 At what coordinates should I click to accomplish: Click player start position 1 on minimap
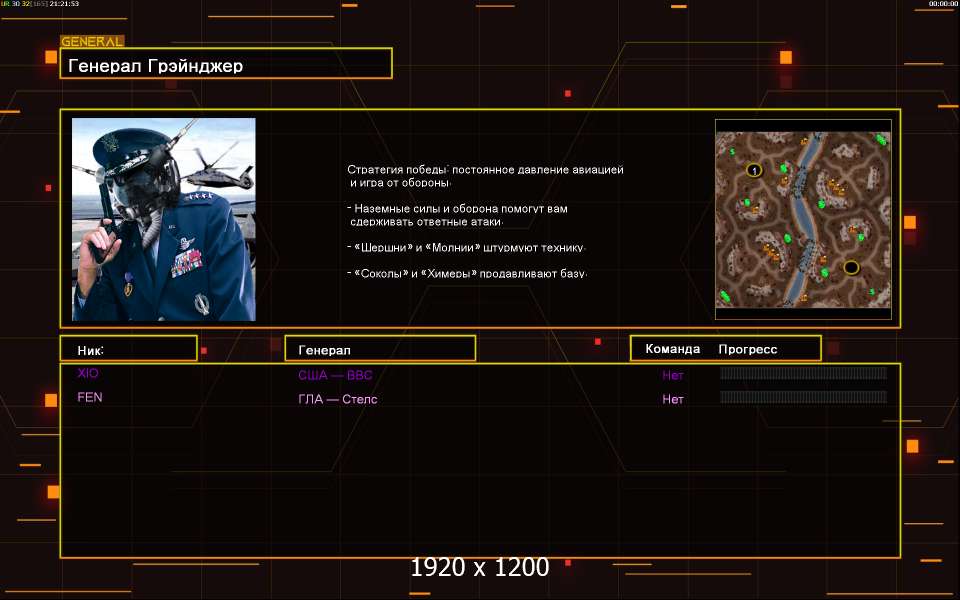(753, 171)
